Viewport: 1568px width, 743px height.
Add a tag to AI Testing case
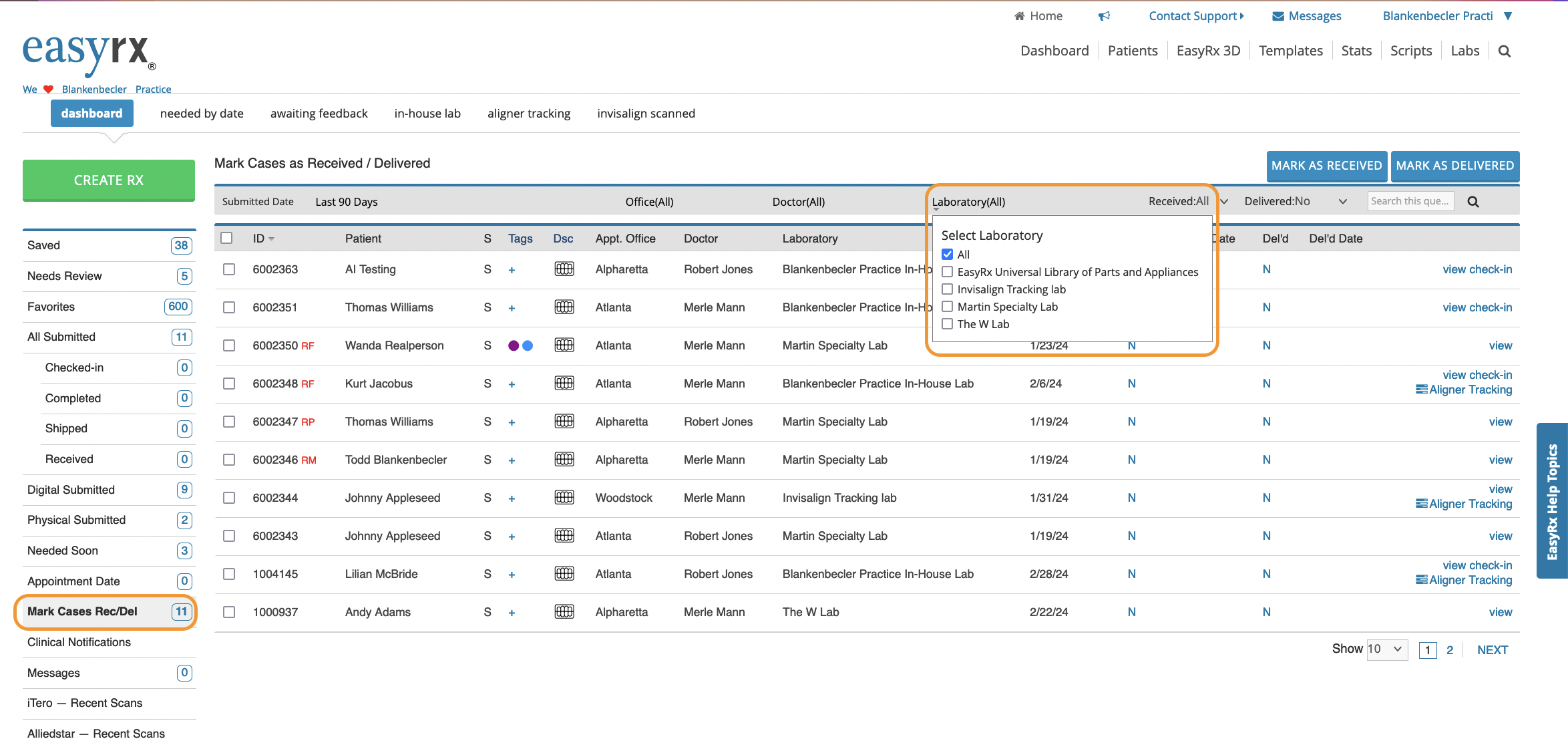512,270
